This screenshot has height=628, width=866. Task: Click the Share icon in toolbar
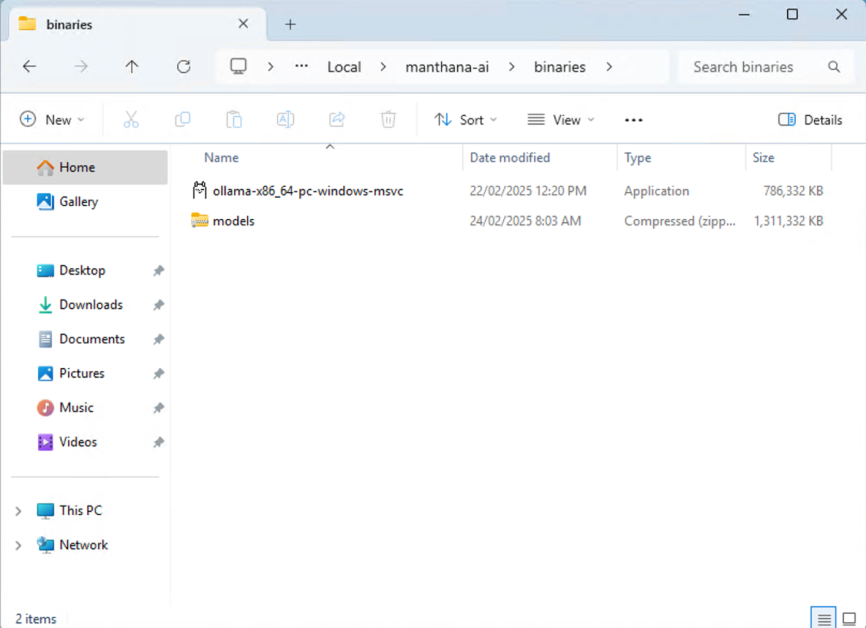tap(337, 120)
